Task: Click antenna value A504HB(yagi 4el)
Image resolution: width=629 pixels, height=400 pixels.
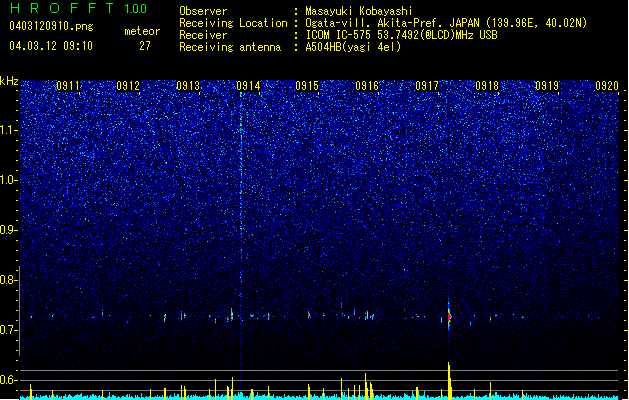Action: tap(353, 47)
